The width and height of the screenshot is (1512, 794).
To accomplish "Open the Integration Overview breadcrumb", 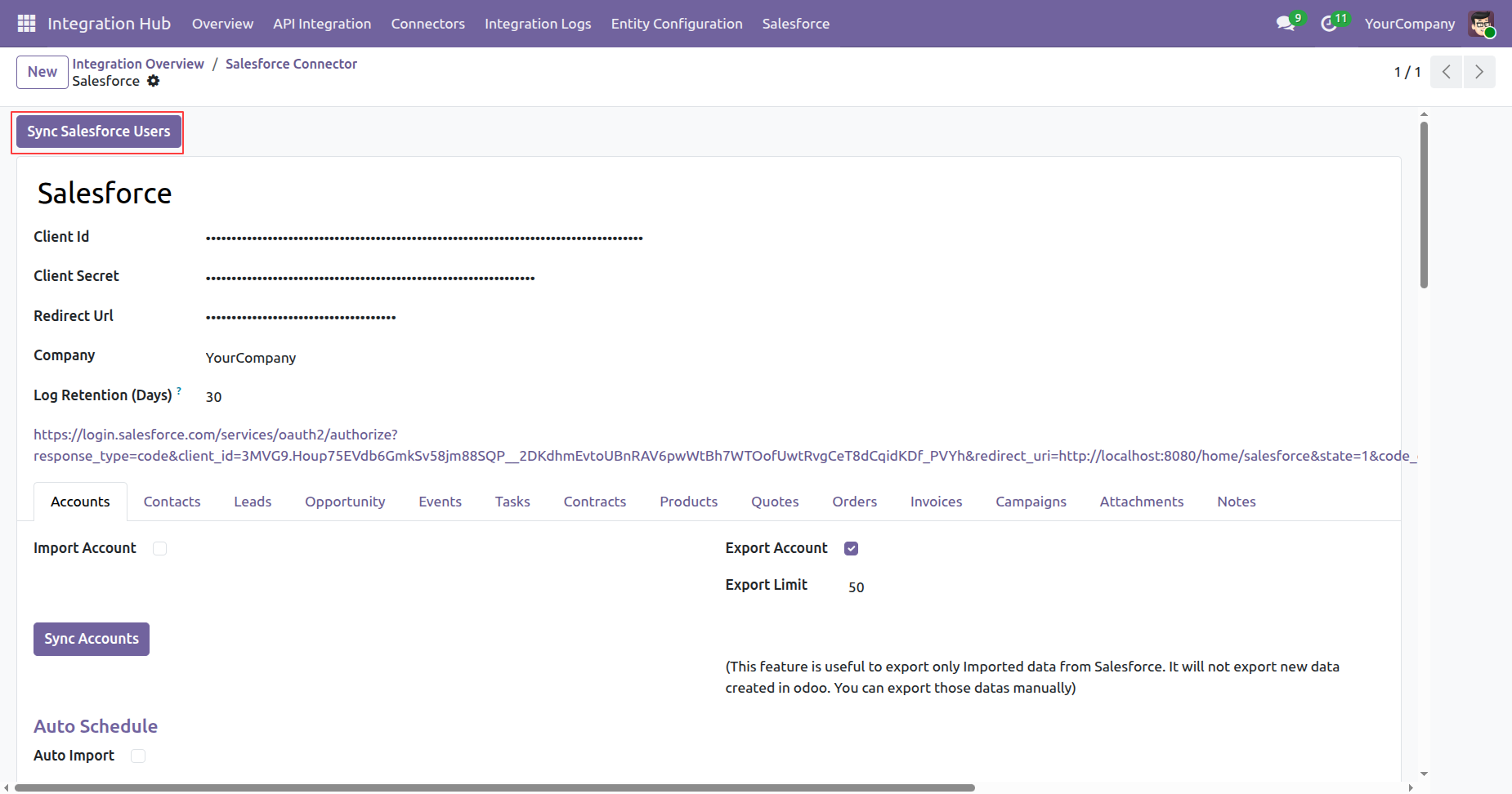I will tap(138, 64).
